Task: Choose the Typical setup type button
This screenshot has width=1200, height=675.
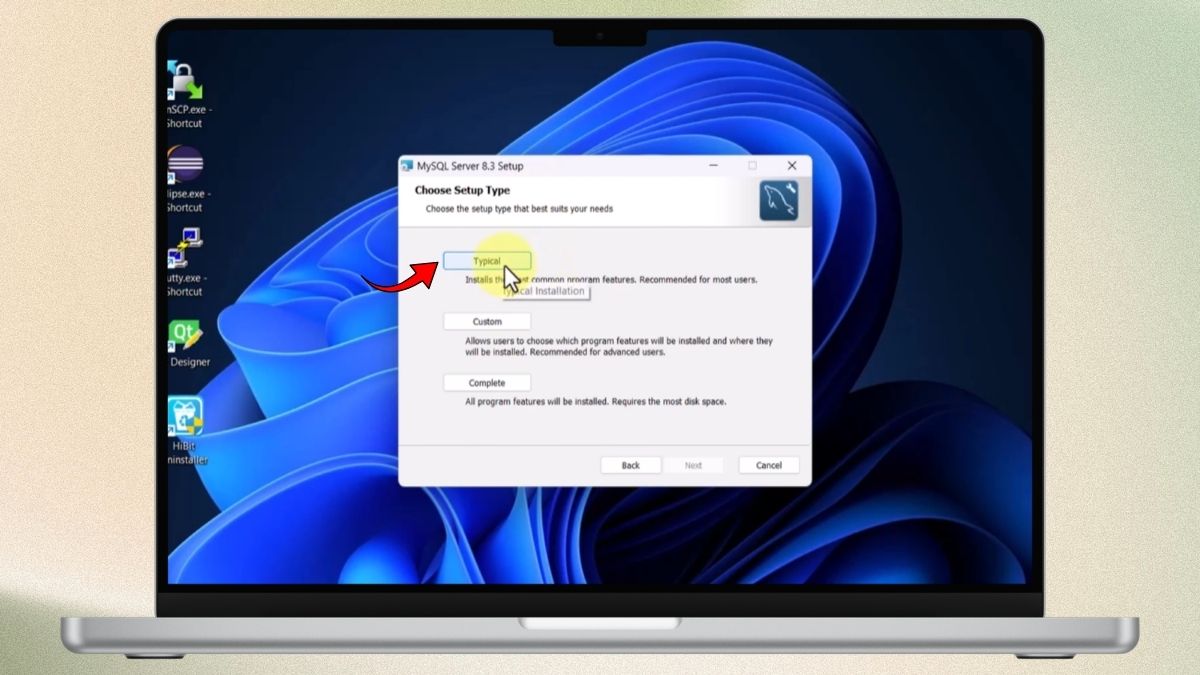Action: point(487,261)
